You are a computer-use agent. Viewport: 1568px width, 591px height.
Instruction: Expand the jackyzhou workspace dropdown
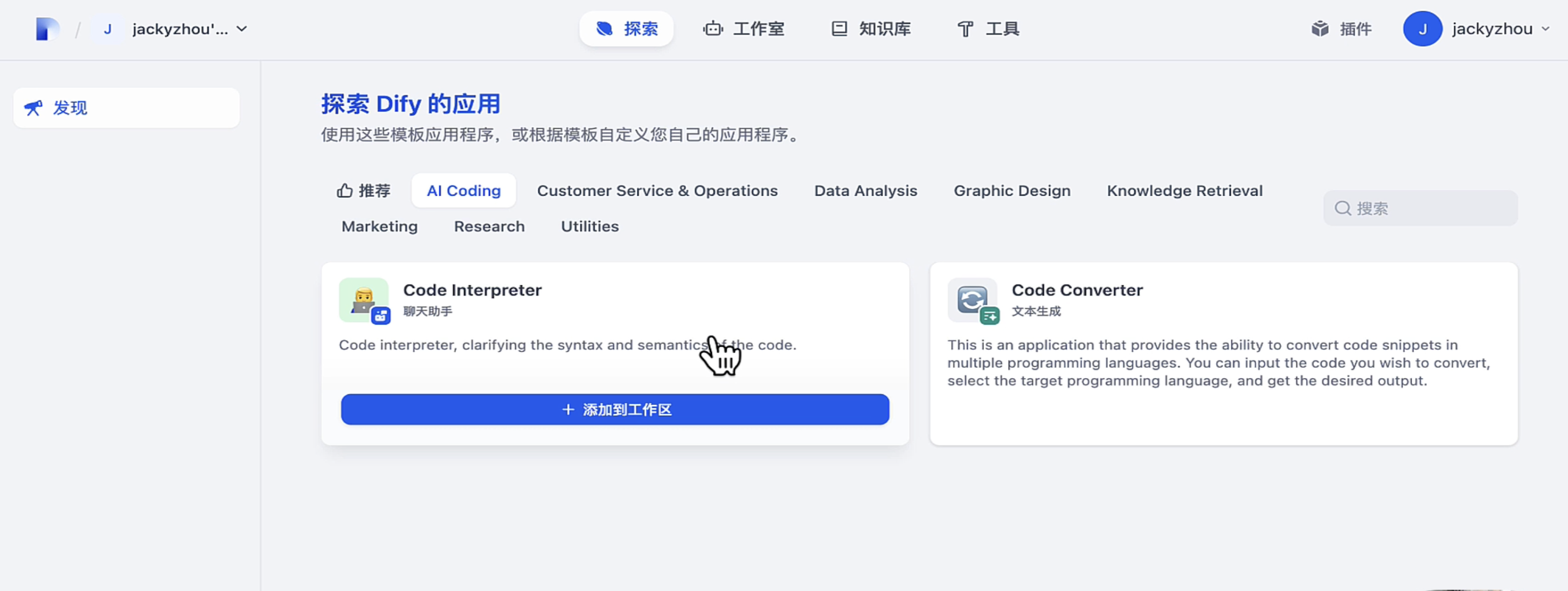pyautogui.click(x=241, y=29)
